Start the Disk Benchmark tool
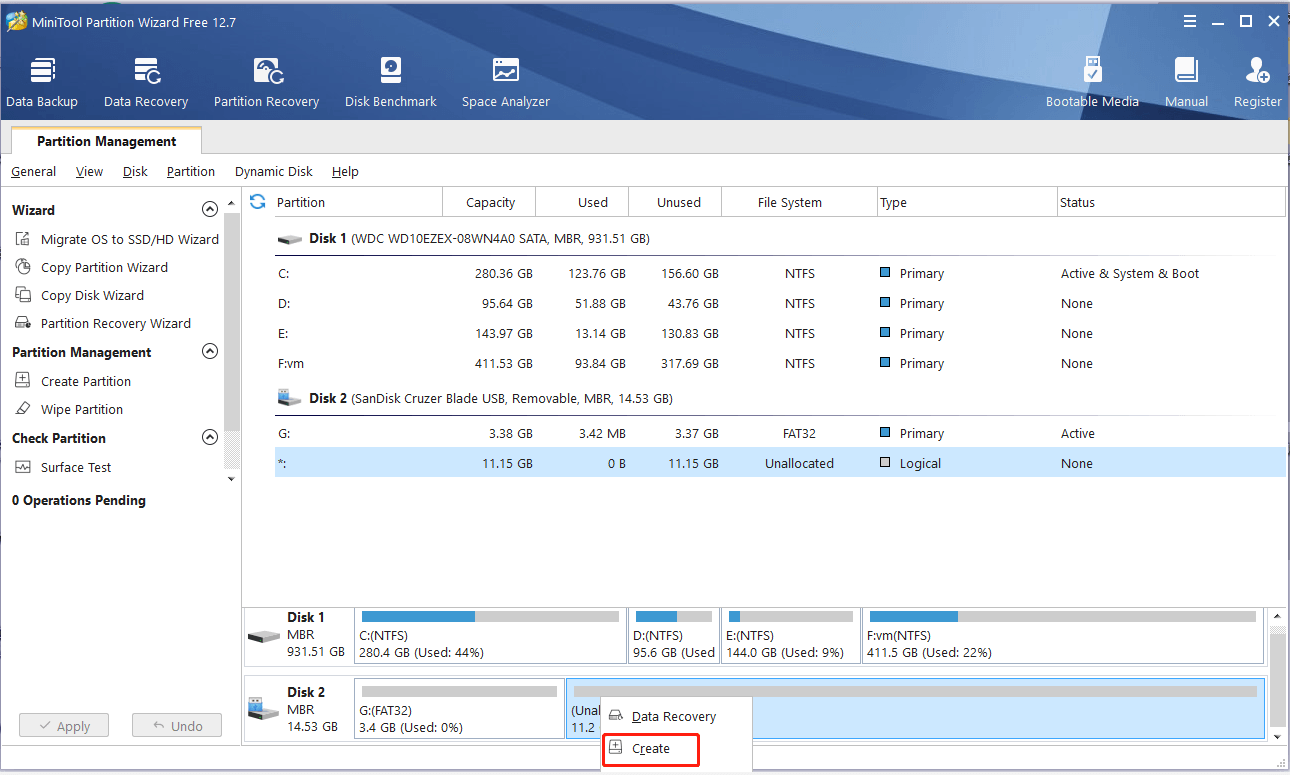 coord(391,83)
